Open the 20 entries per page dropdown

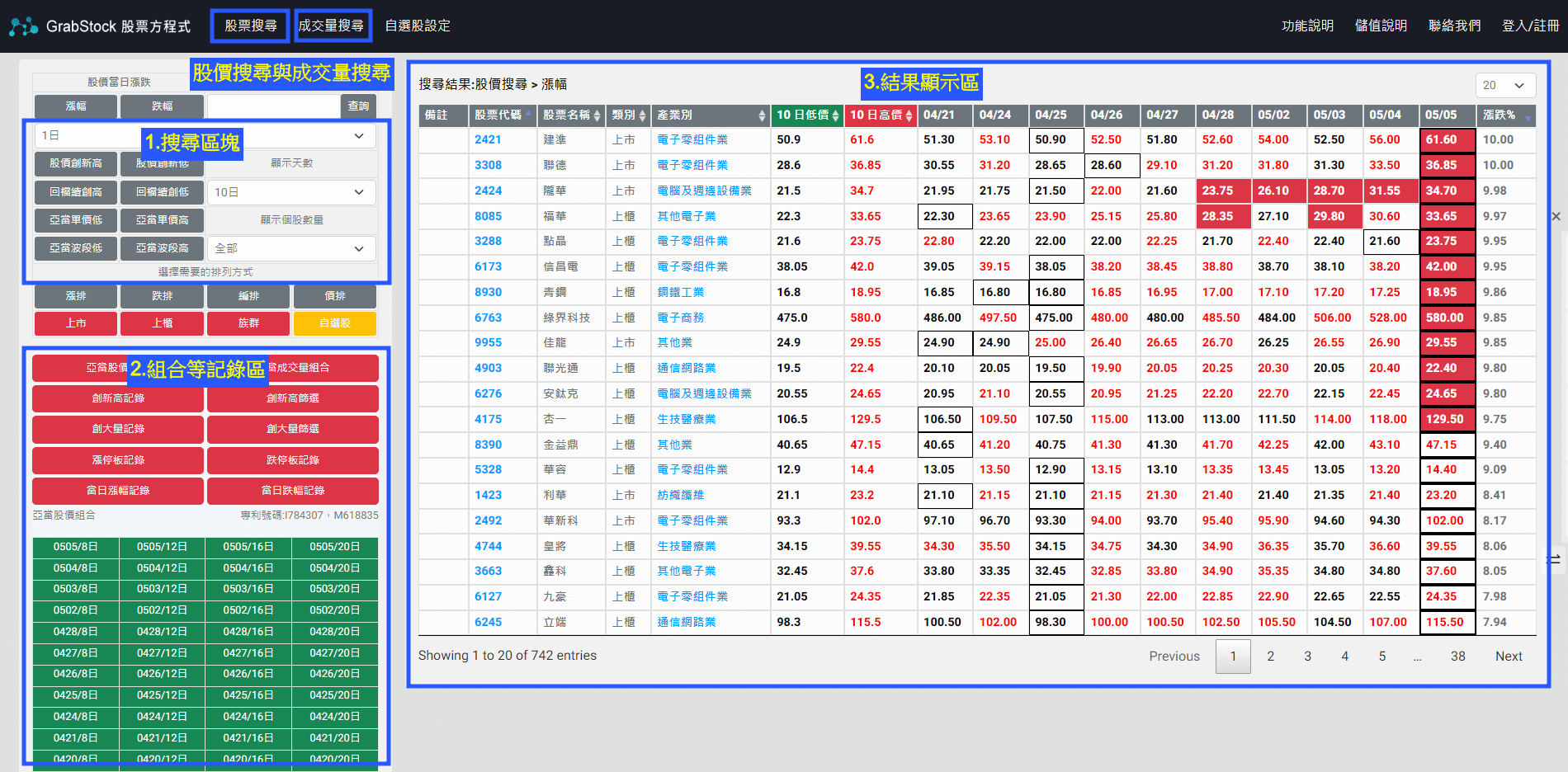(x=1505, y=85)
